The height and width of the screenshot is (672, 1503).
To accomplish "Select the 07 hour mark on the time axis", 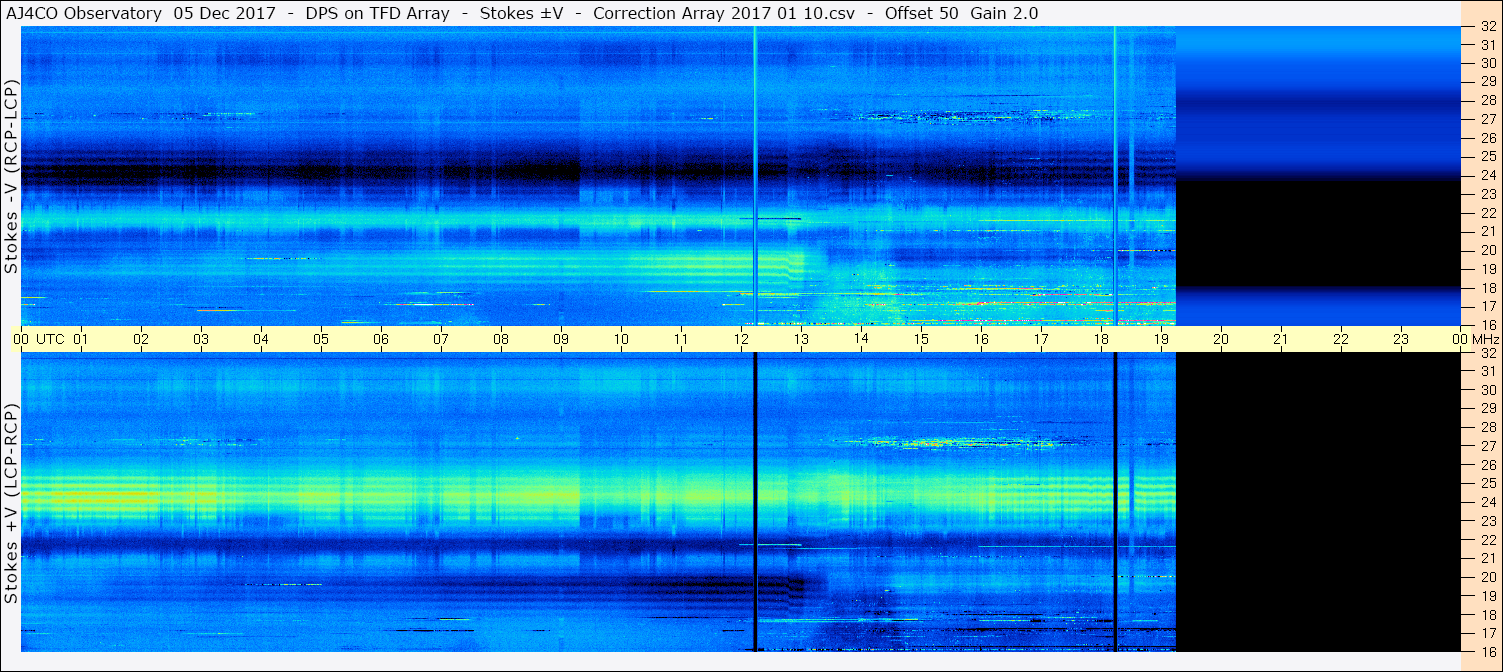I will (x=441, y=339).
